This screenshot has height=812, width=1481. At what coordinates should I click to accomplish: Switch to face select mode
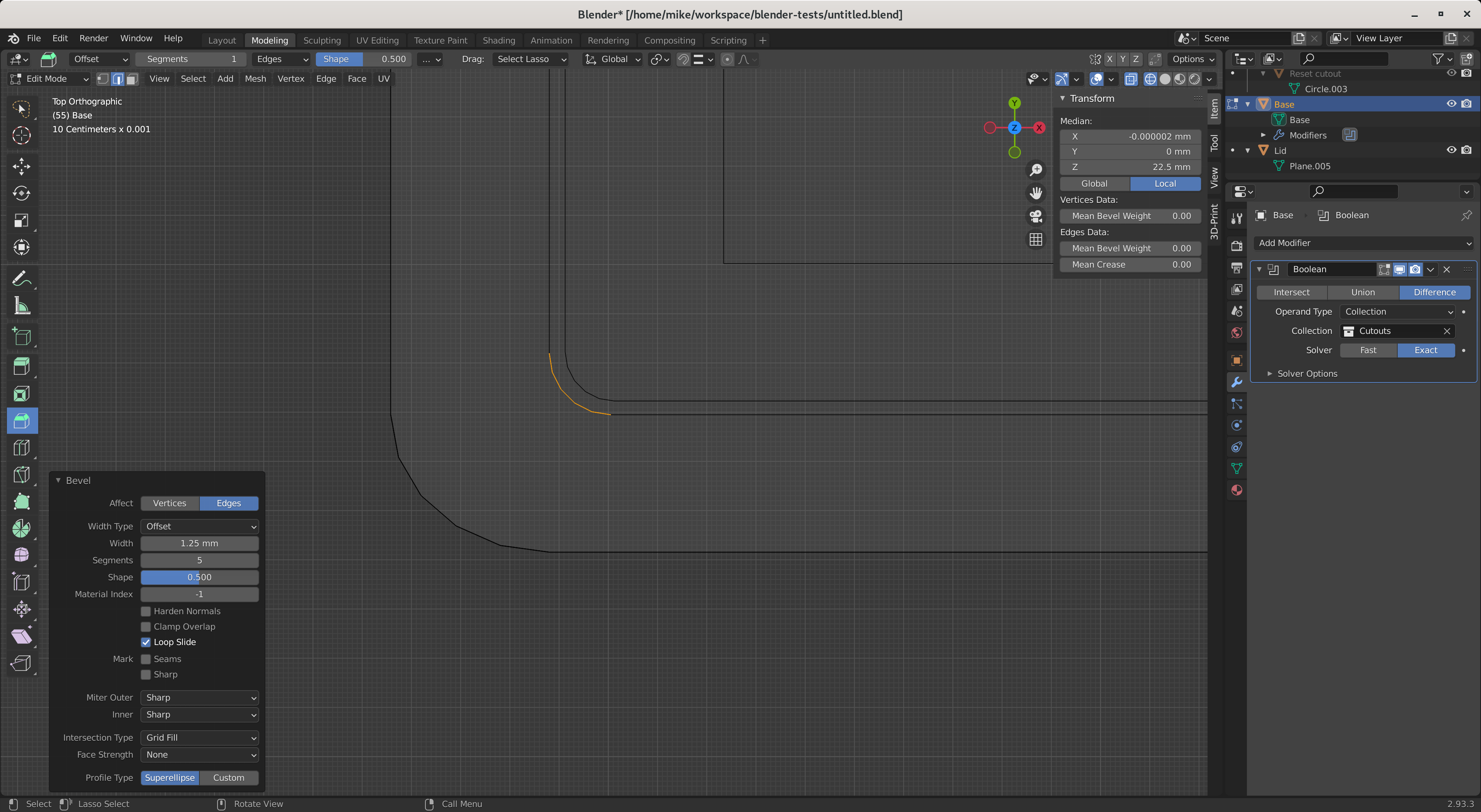coord(132,79)
